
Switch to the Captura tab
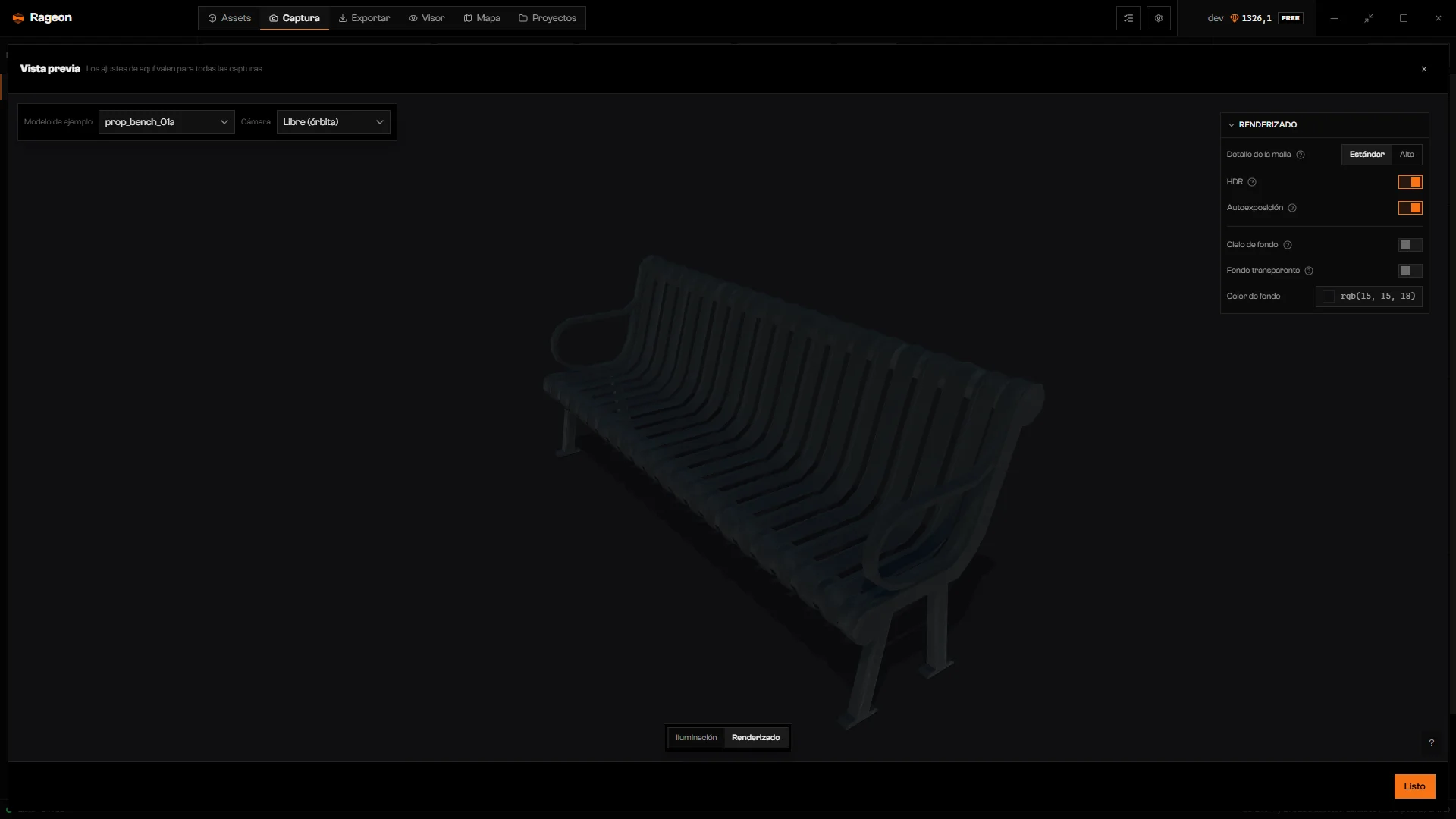point(294,18)
